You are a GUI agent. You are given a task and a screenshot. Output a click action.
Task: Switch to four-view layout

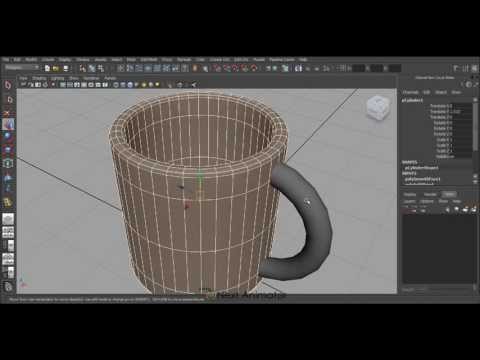8,232
